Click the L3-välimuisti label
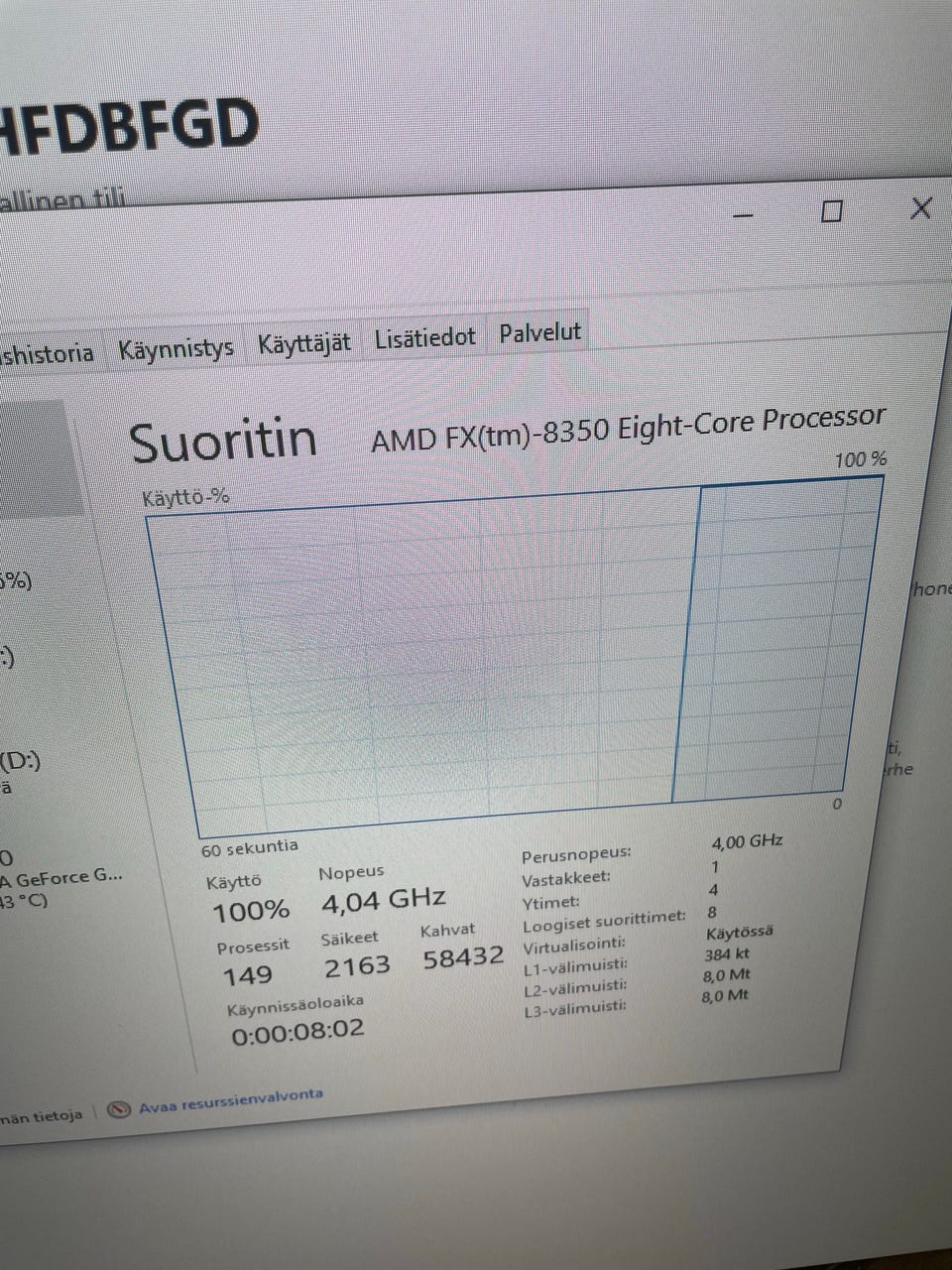Viewport: 952px width, 1270px height. point(574,1008)
